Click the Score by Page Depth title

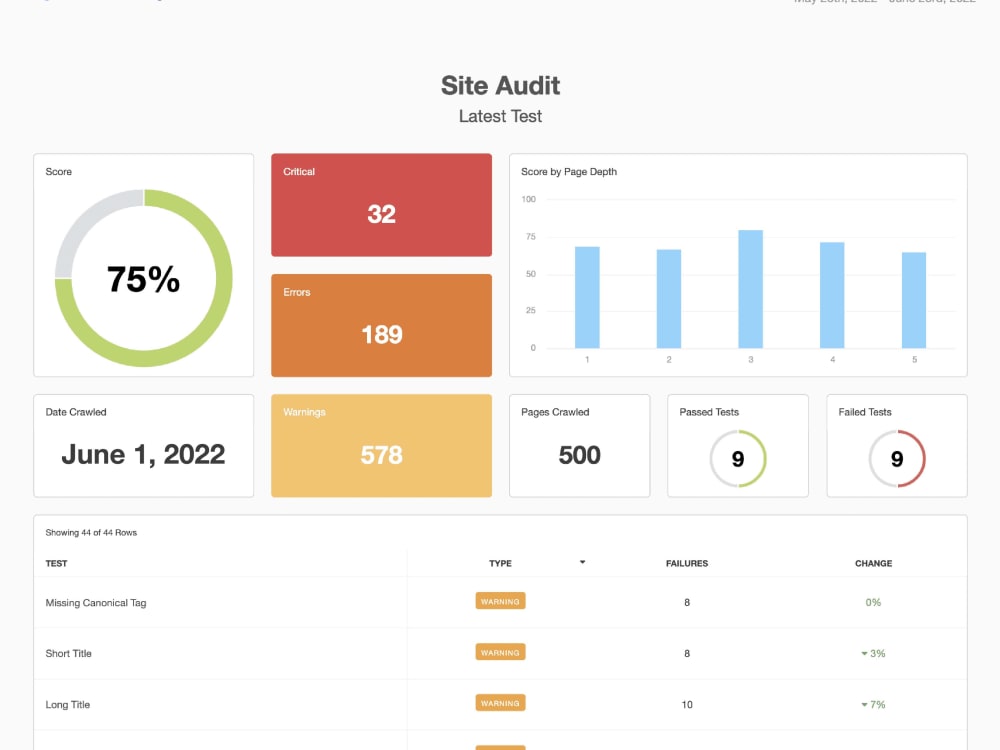click(x=569, y=172)
